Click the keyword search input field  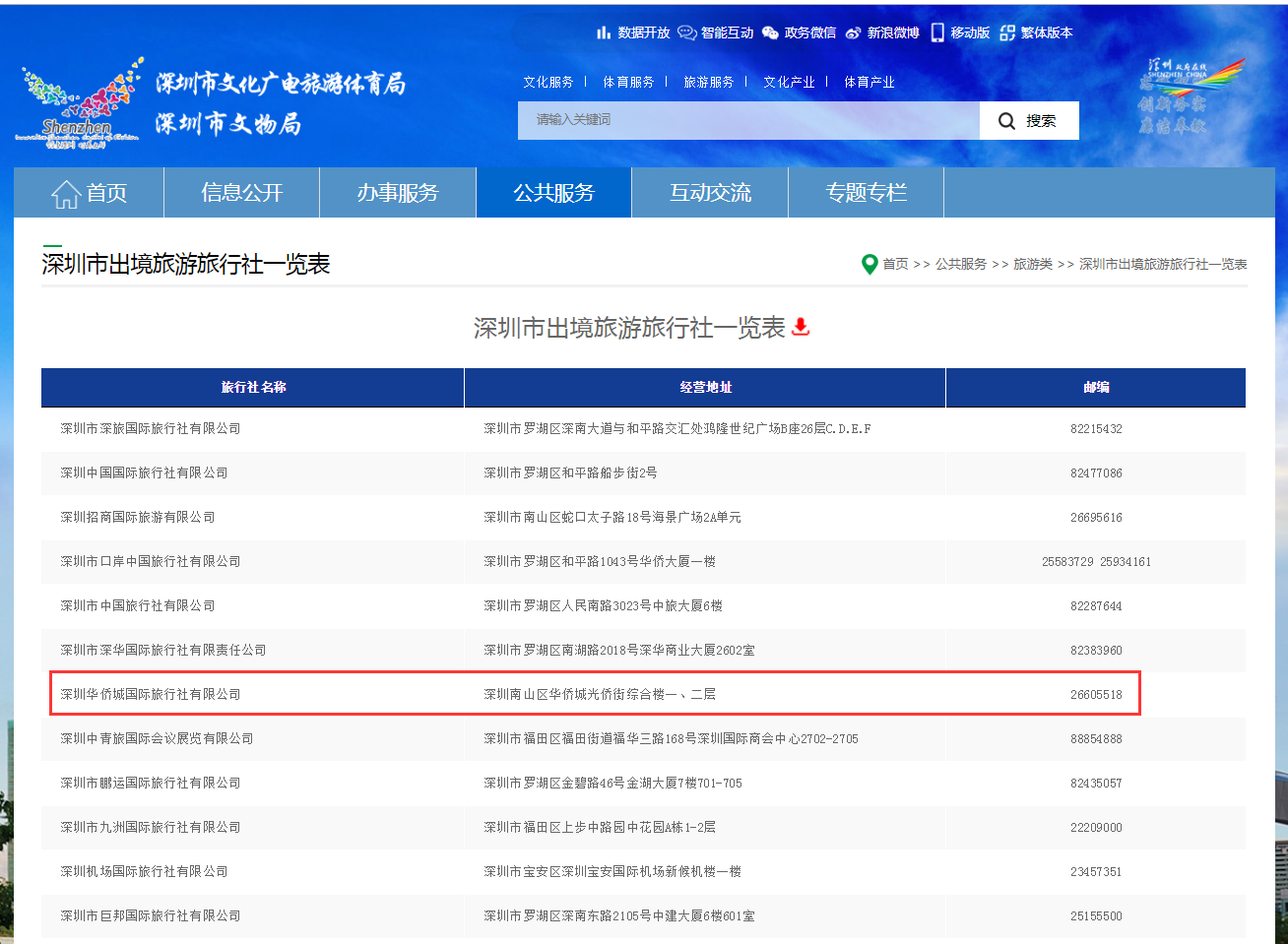point(748,120)
